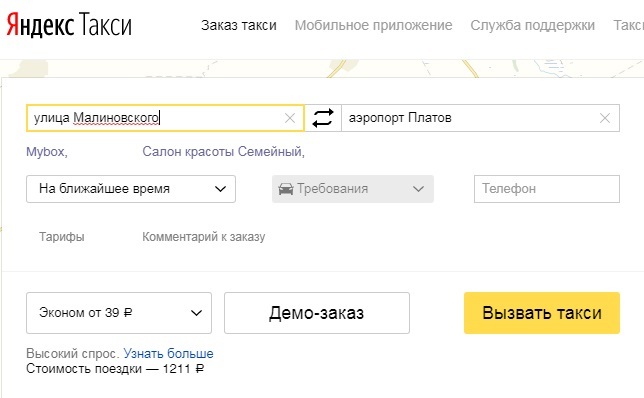Open the Эконом от 39 ₽ tariff dropdown
The height and width of the screenshot is (398, 644).
coord(119,313)
